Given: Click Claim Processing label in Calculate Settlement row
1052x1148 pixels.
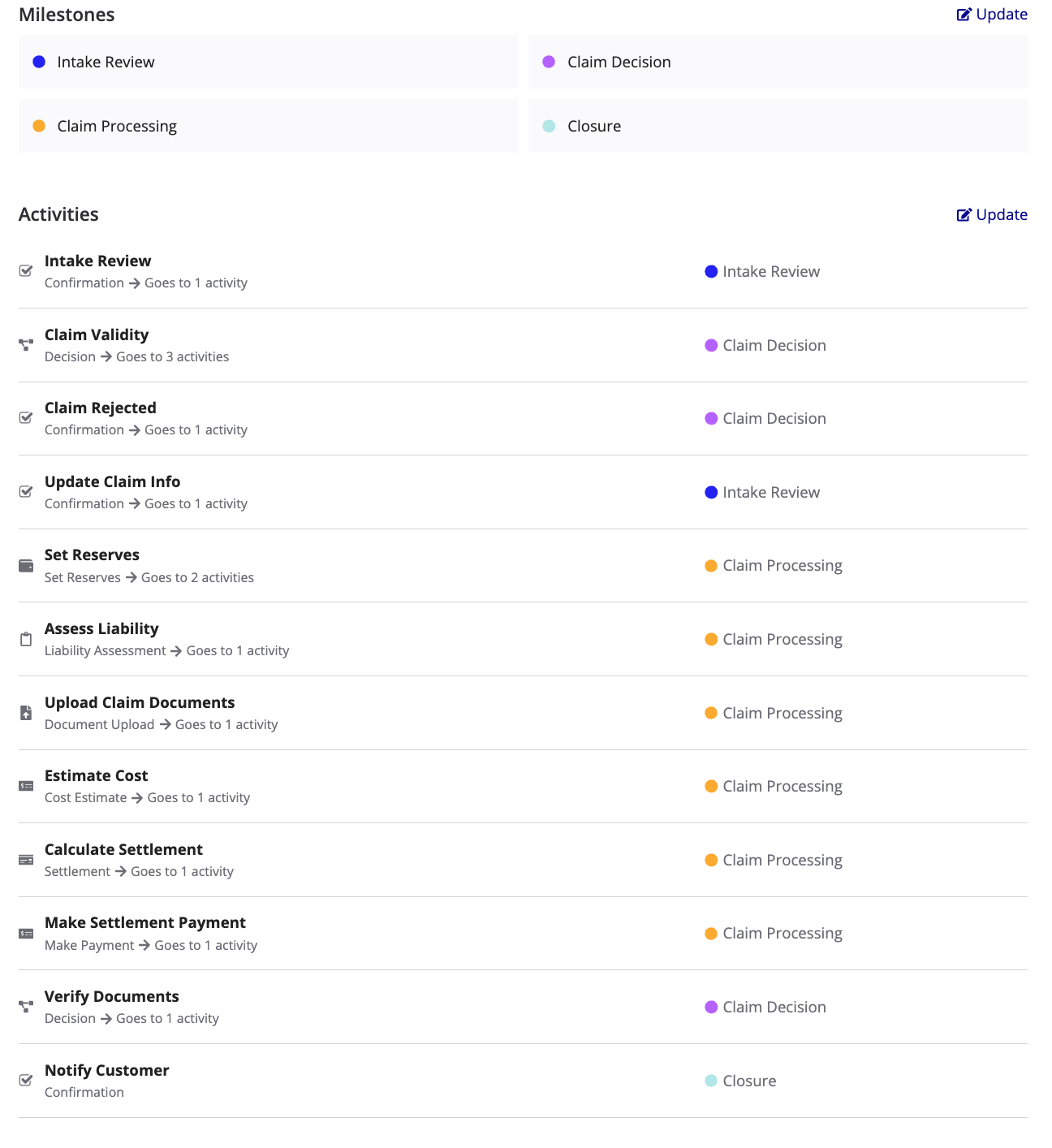Looking at the screenshot, I should pyautogui.click(x=783, y=860).
